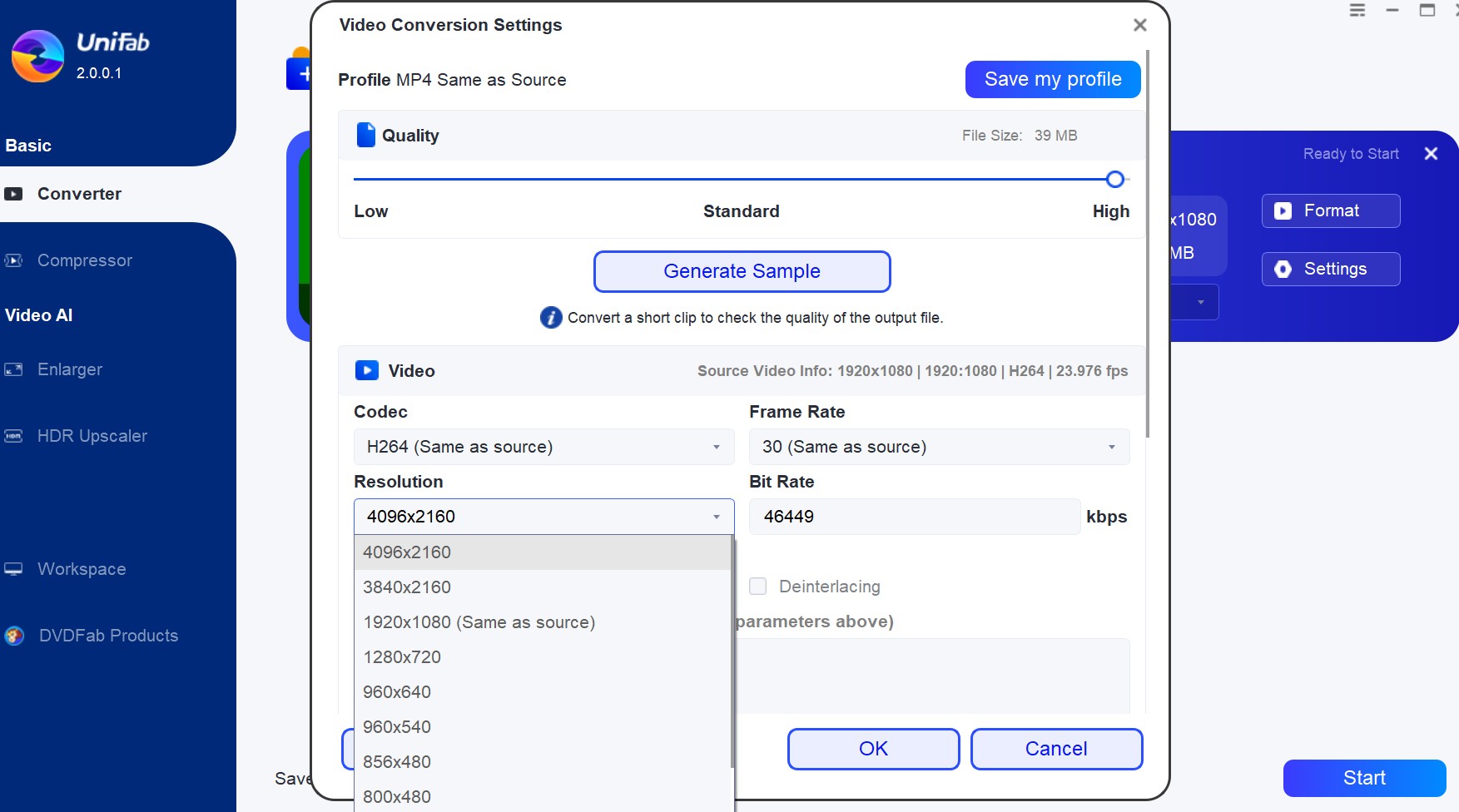Open the Enlarger module icon
The height and width of the screenshot is (812, 1459).
13,369
